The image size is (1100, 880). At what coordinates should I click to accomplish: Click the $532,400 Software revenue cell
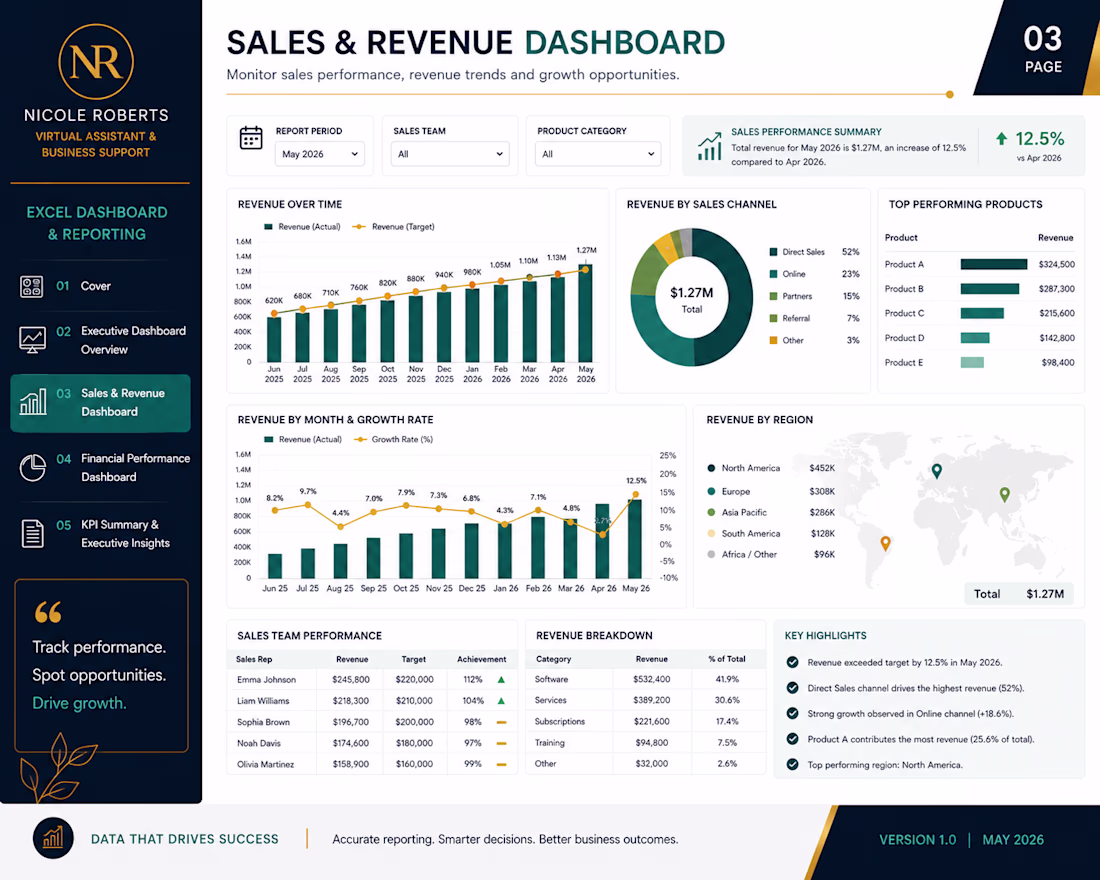652,679
